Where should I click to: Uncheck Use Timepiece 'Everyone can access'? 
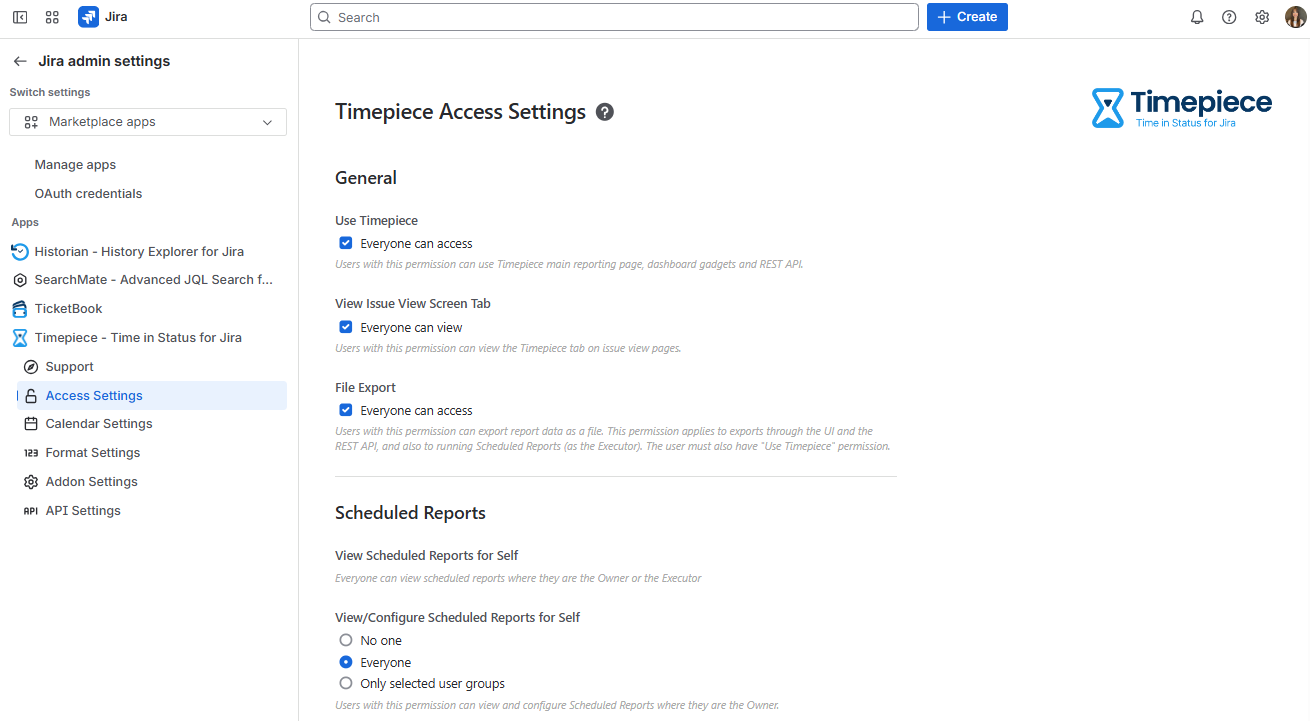tap(346, 243)
